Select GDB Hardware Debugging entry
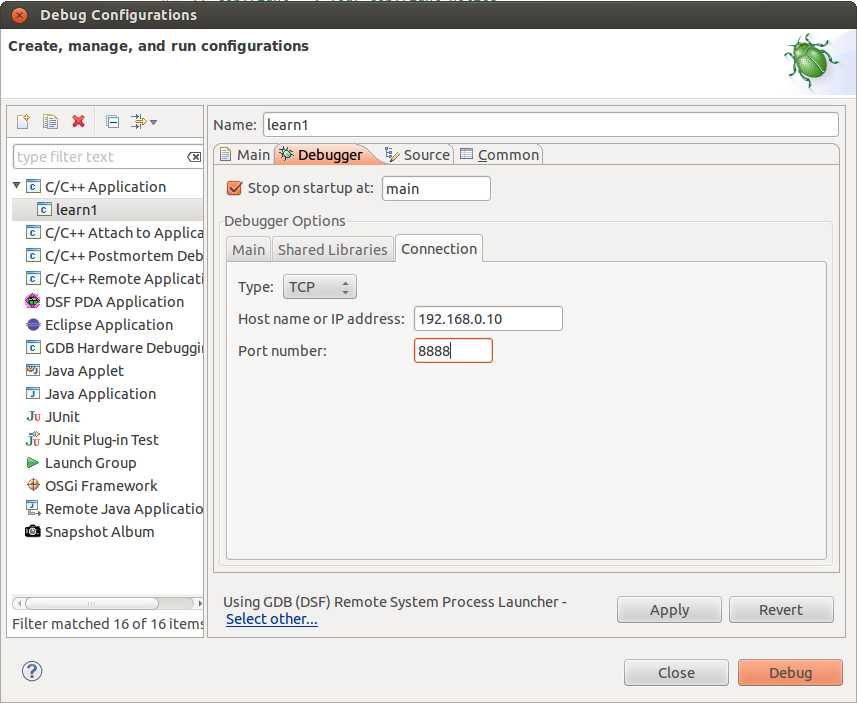Image resolution: width=857 pixels, height=703 pixels. pos(124,348)
